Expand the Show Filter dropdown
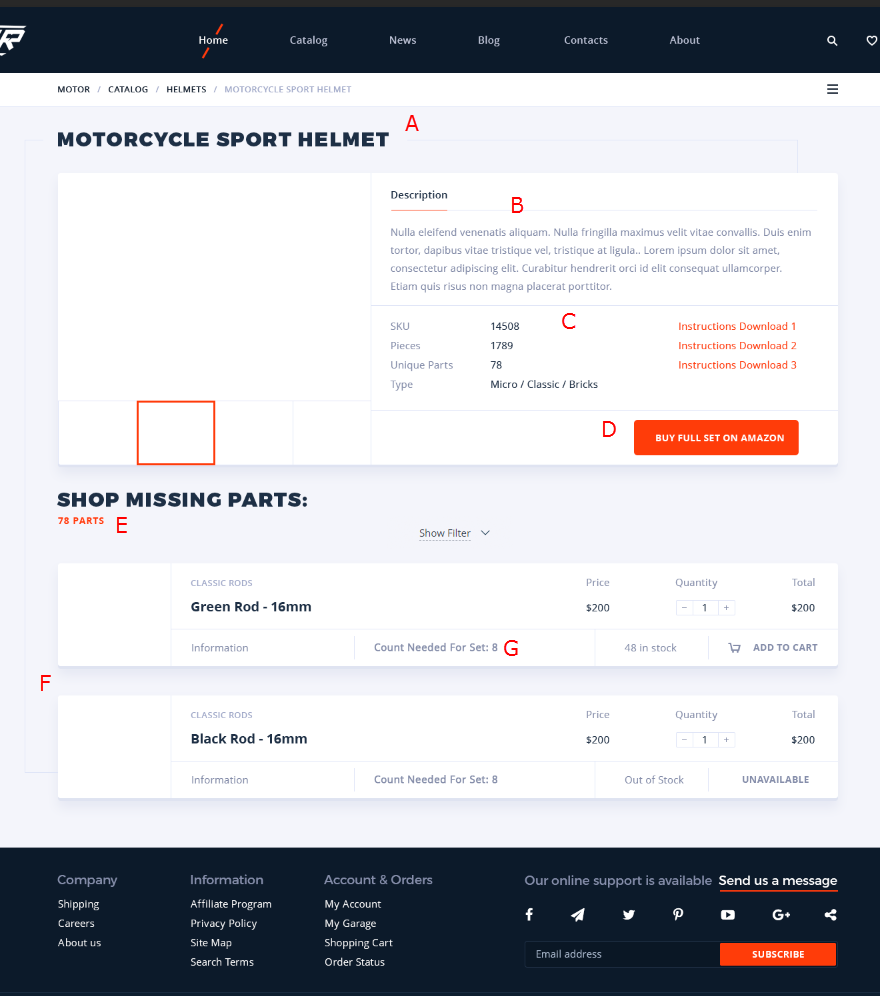The height and width of the screenshot is (996, 880). tap(455, 533)
